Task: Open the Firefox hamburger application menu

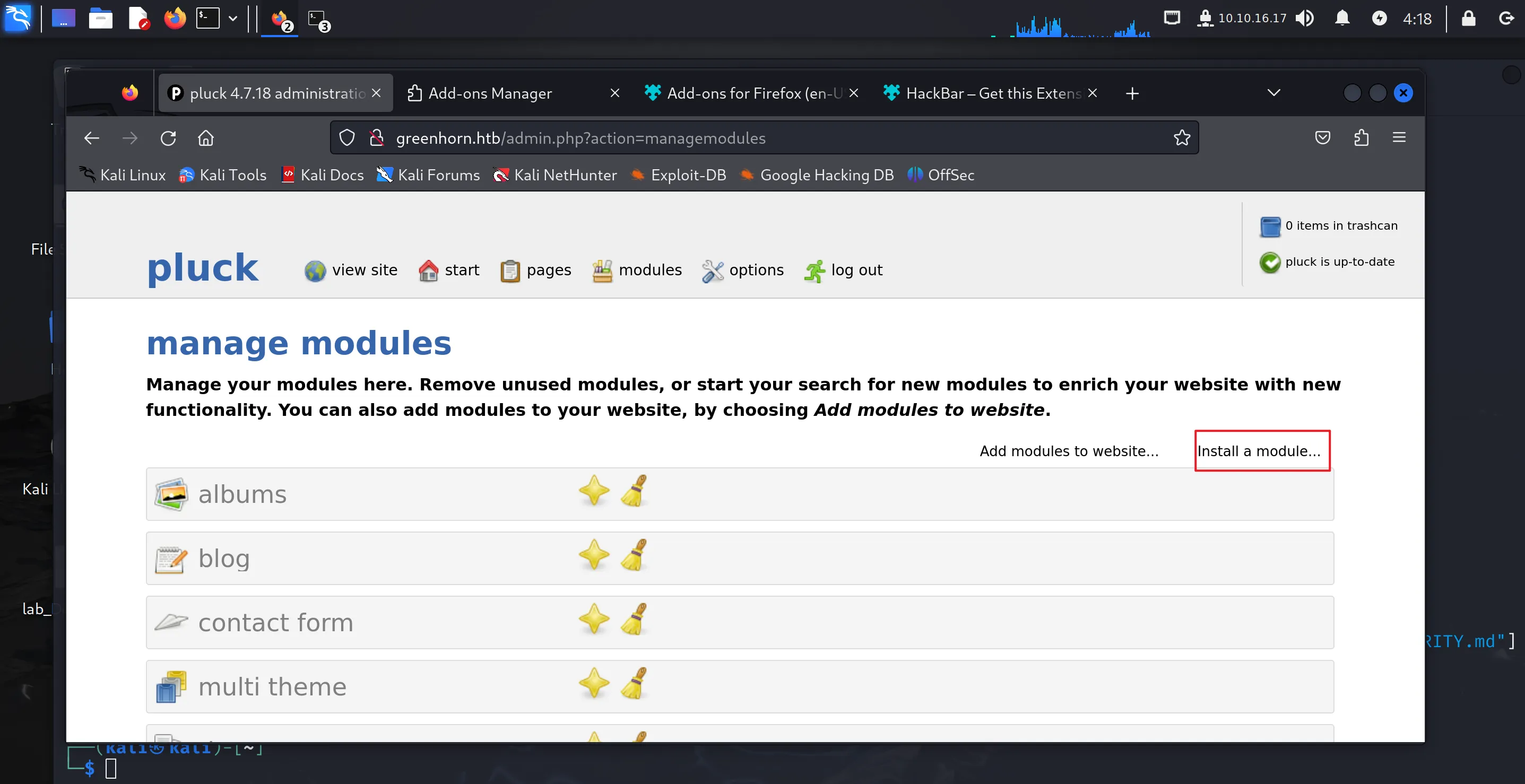Action: tap(1399, 138)
